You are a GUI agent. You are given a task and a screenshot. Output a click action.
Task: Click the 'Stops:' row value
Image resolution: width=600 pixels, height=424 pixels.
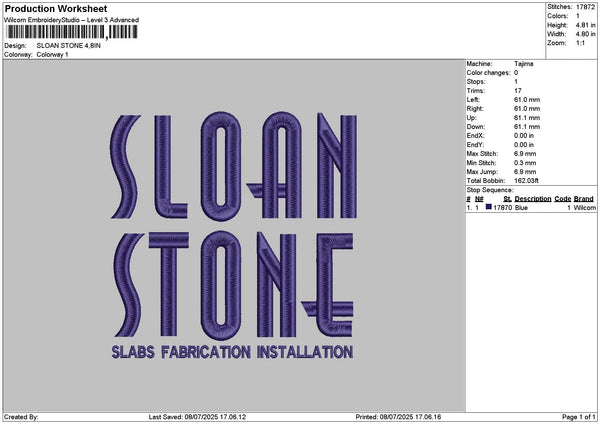[x=516, y=82]
